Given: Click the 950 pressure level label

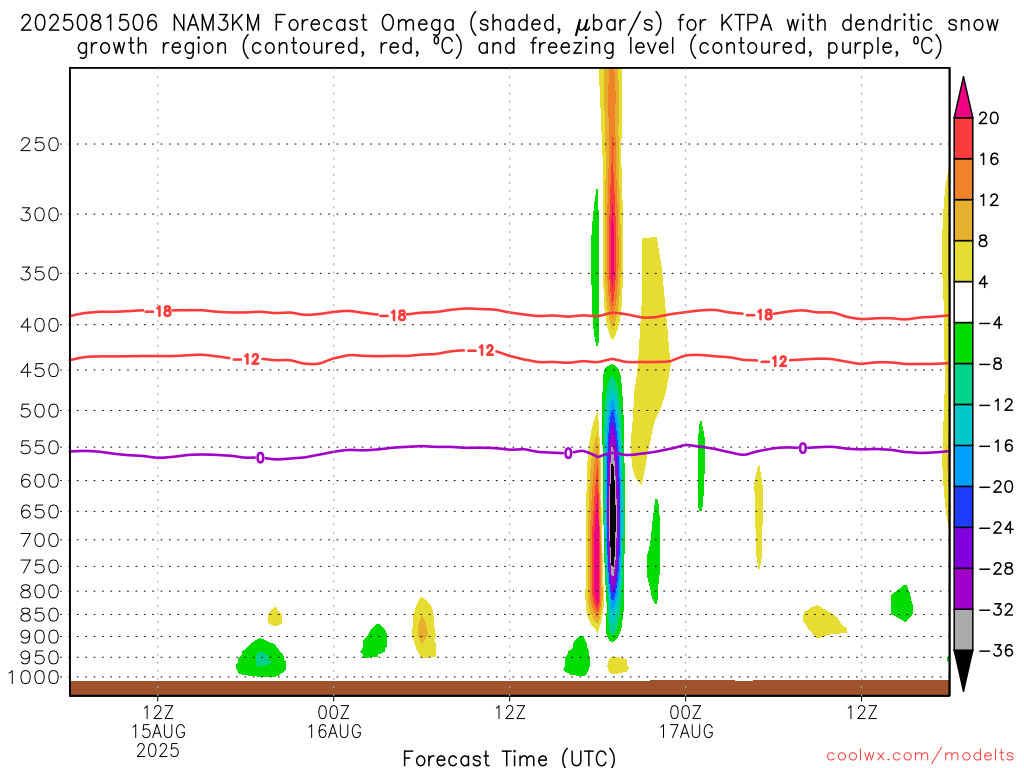Looking at the screenshot, I should point(40,658).
